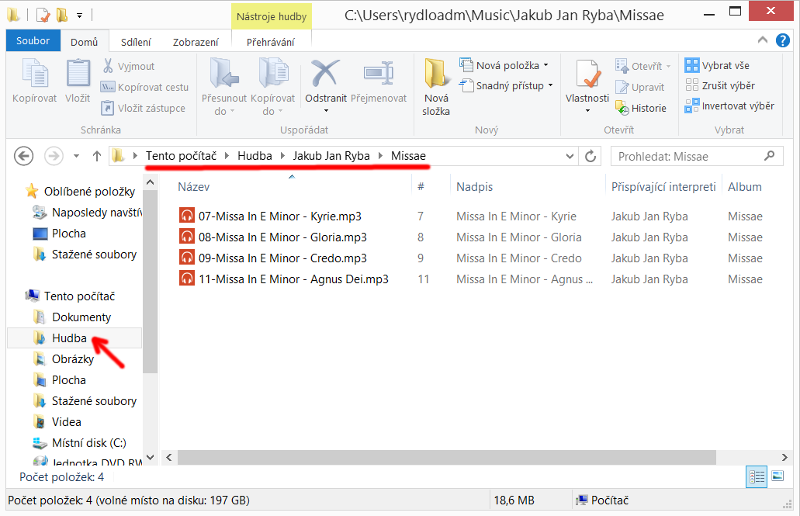Open Vlastnosti properties icon
800x516 pixels.
coord(587,76)
